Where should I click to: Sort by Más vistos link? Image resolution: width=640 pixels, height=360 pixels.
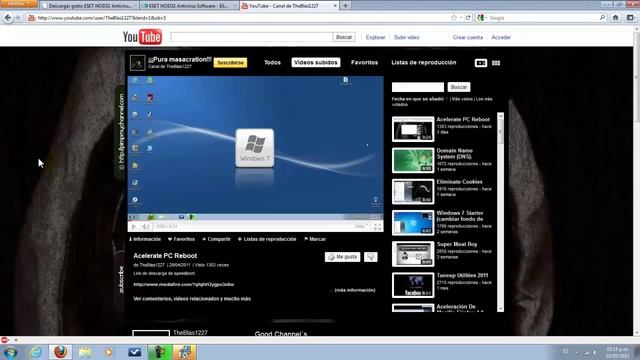tap(462, 99)
